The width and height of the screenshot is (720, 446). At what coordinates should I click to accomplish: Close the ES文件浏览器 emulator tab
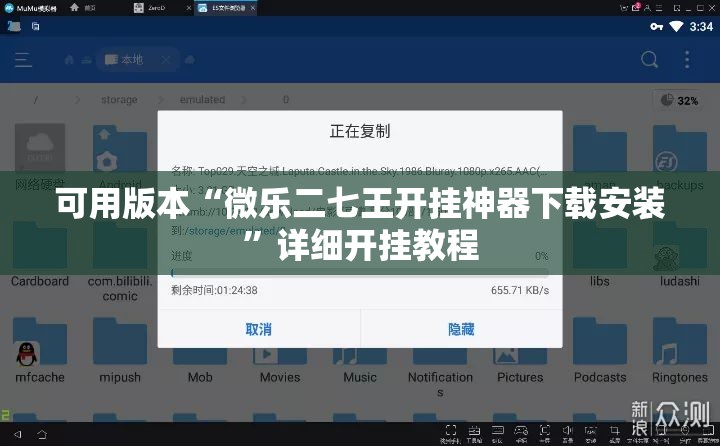(253, 8)
